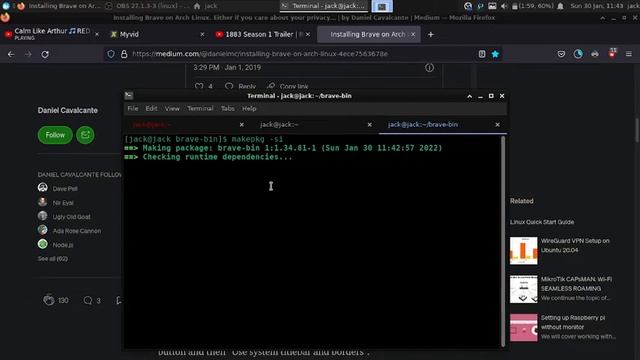Screen dimensions: 640x360
Task: Follow Daniel Cavalcante
Action: pos(55,135)
